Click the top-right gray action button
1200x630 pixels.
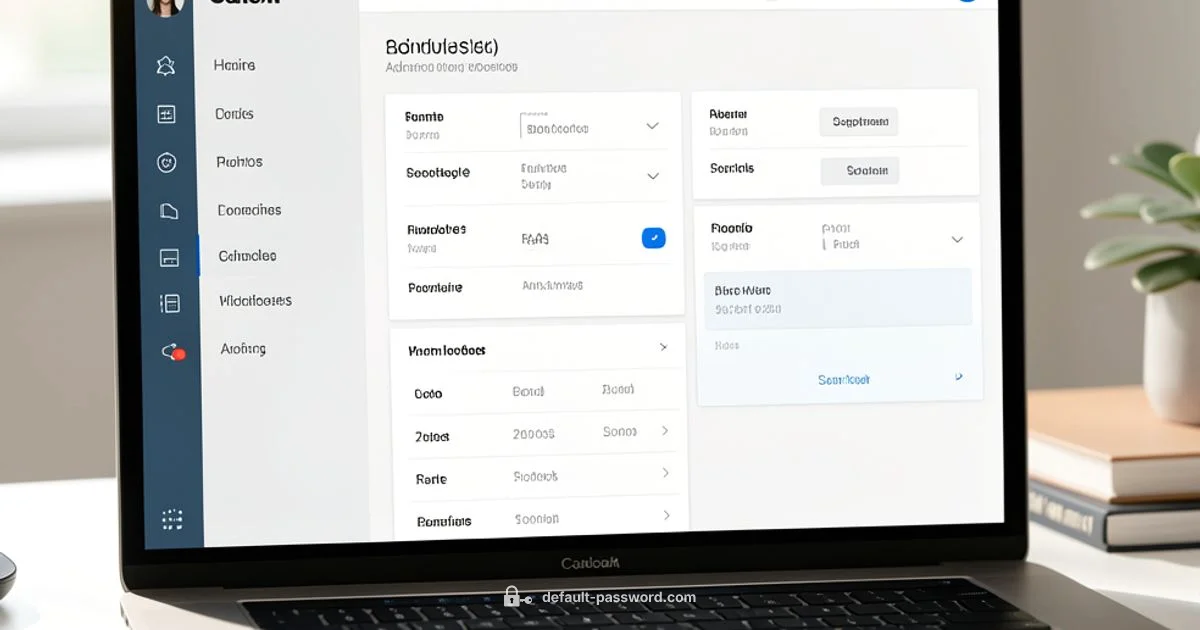[x=859, y=121]
